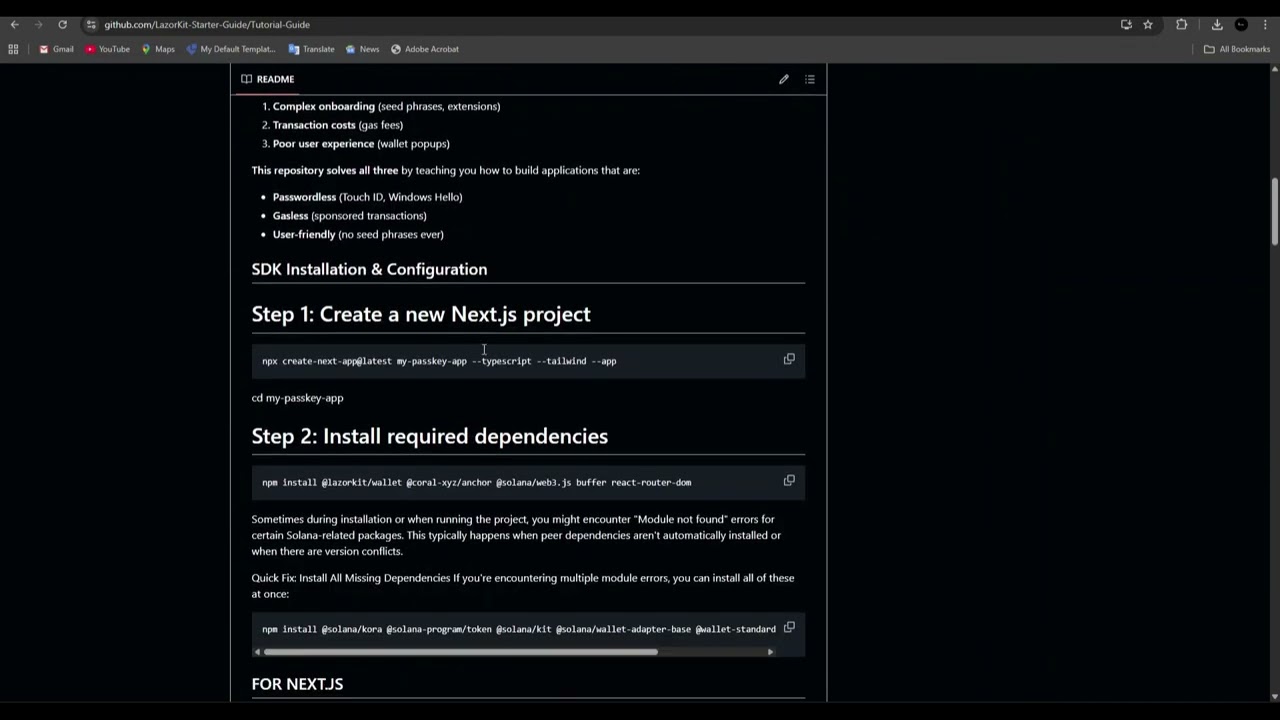Copy the npx create-next-app command

click(789, 359)
